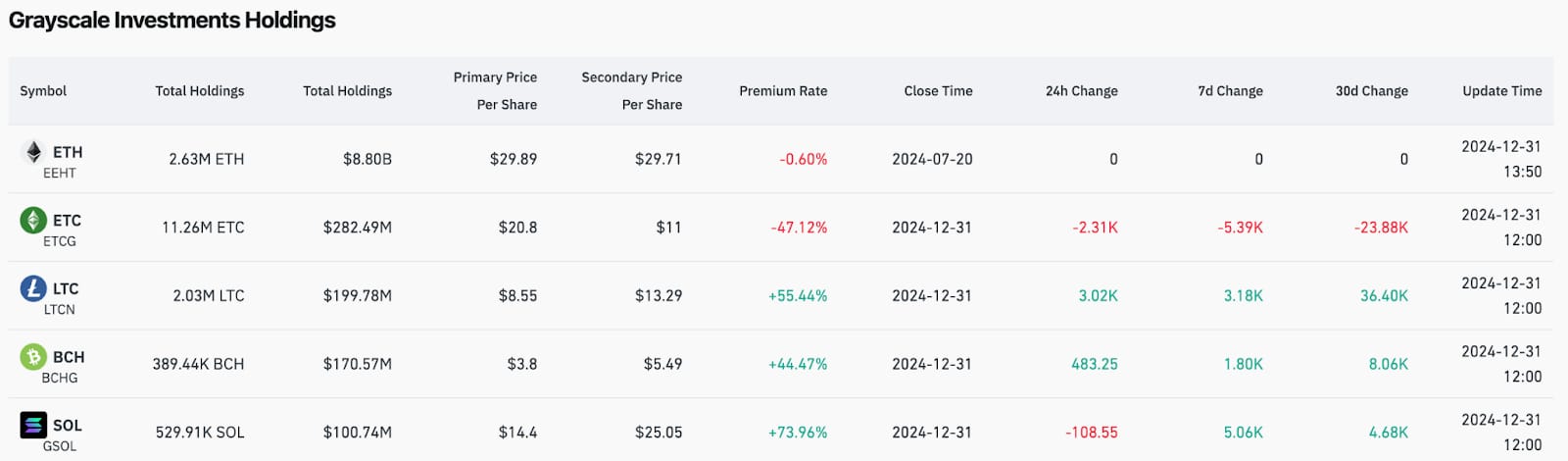Screen dimensions: 1568x461
Task: Click the Litecoin LTC coin icon
Action: click(33, 288)
